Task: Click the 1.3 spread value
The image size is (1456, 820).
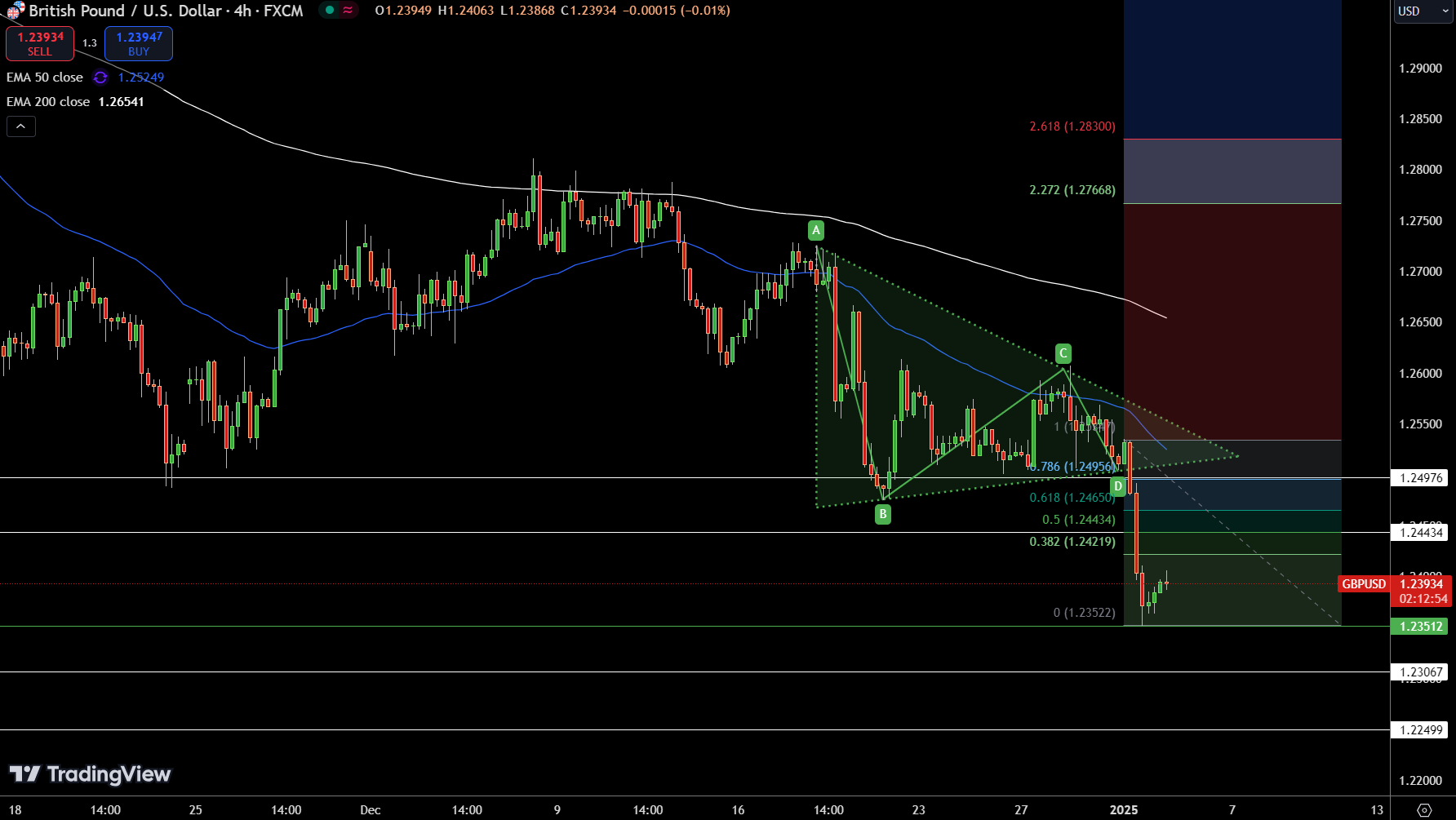Action: coord(90,43)
